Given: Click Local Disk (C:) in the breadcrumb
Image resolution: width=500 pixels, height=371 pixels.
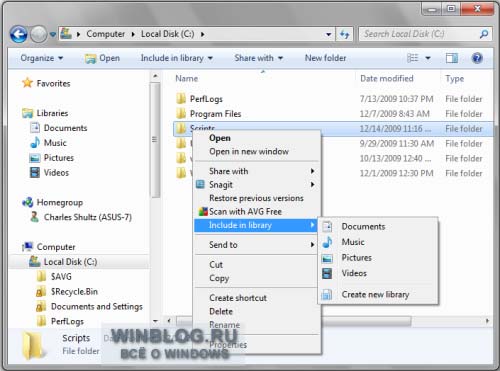Looking at the screenshot, I should 167,34.
